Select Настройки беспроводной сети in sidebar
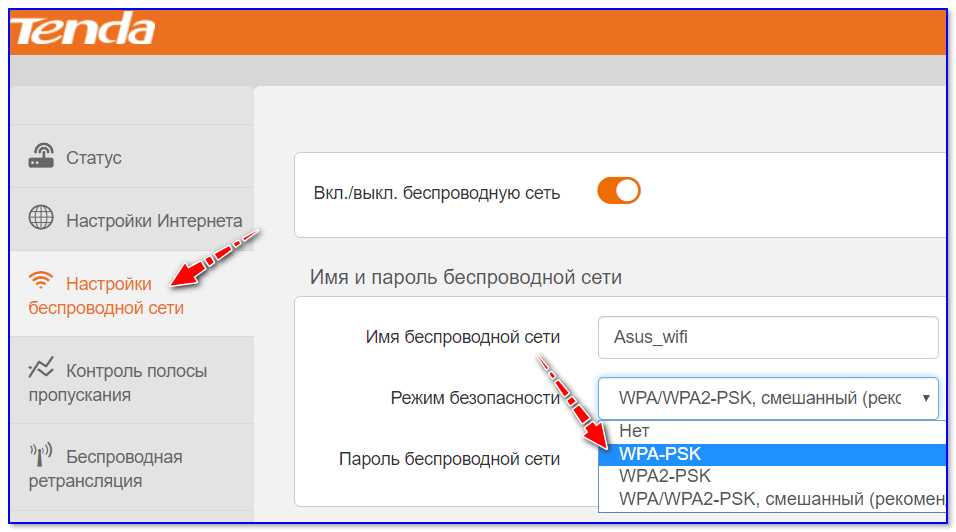This screenshot has width=956, height=532. click(132, 294)
